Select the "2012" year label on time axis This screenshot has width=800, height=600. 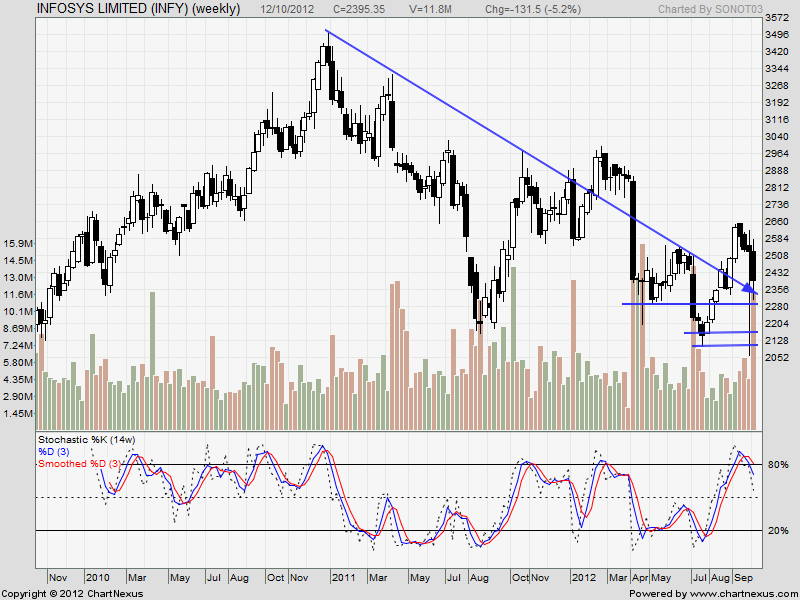584,578
